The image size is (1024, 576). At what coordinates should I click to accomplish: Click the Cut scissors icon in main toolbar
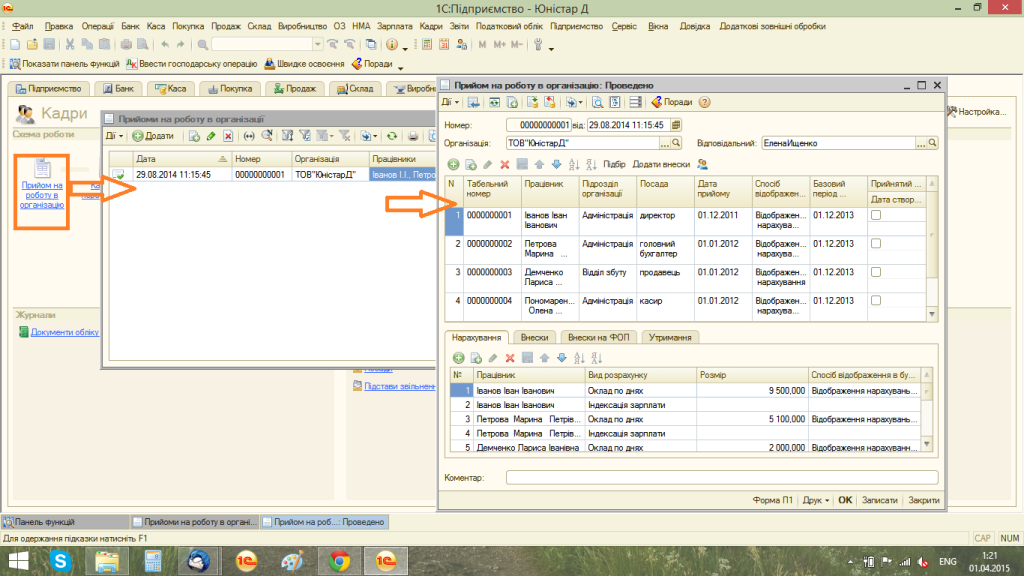point(69,44)
